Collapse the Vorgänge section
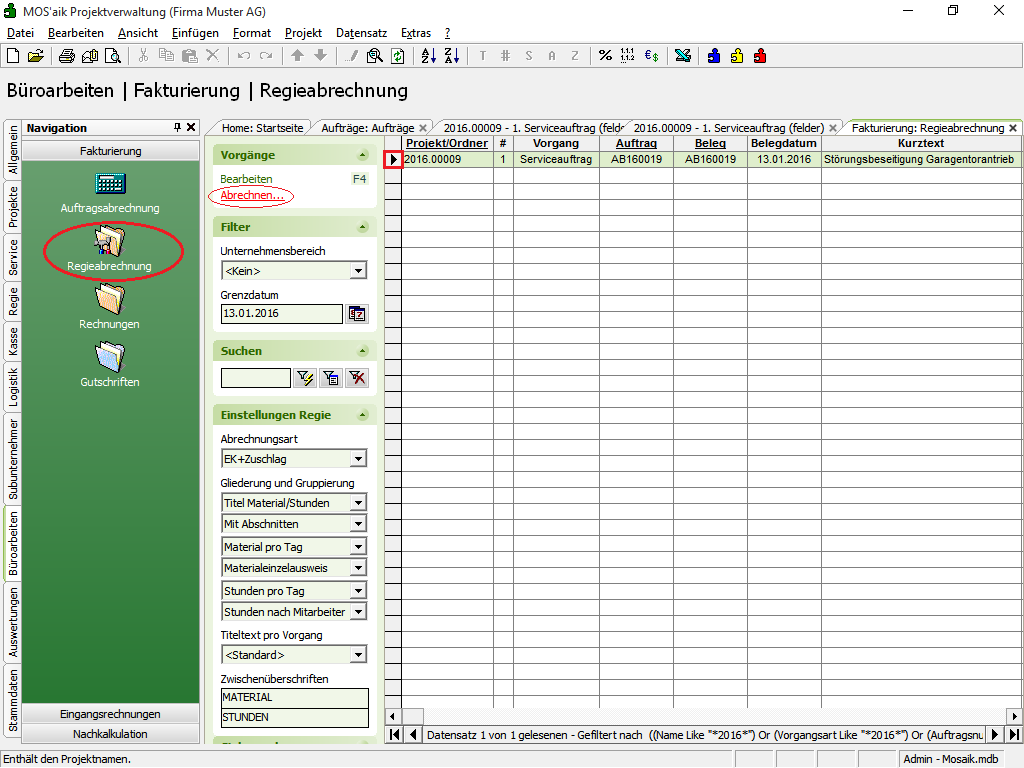The width and height of the screenshot is (1024, 768). pyautogui.click(x=362, y=155)
